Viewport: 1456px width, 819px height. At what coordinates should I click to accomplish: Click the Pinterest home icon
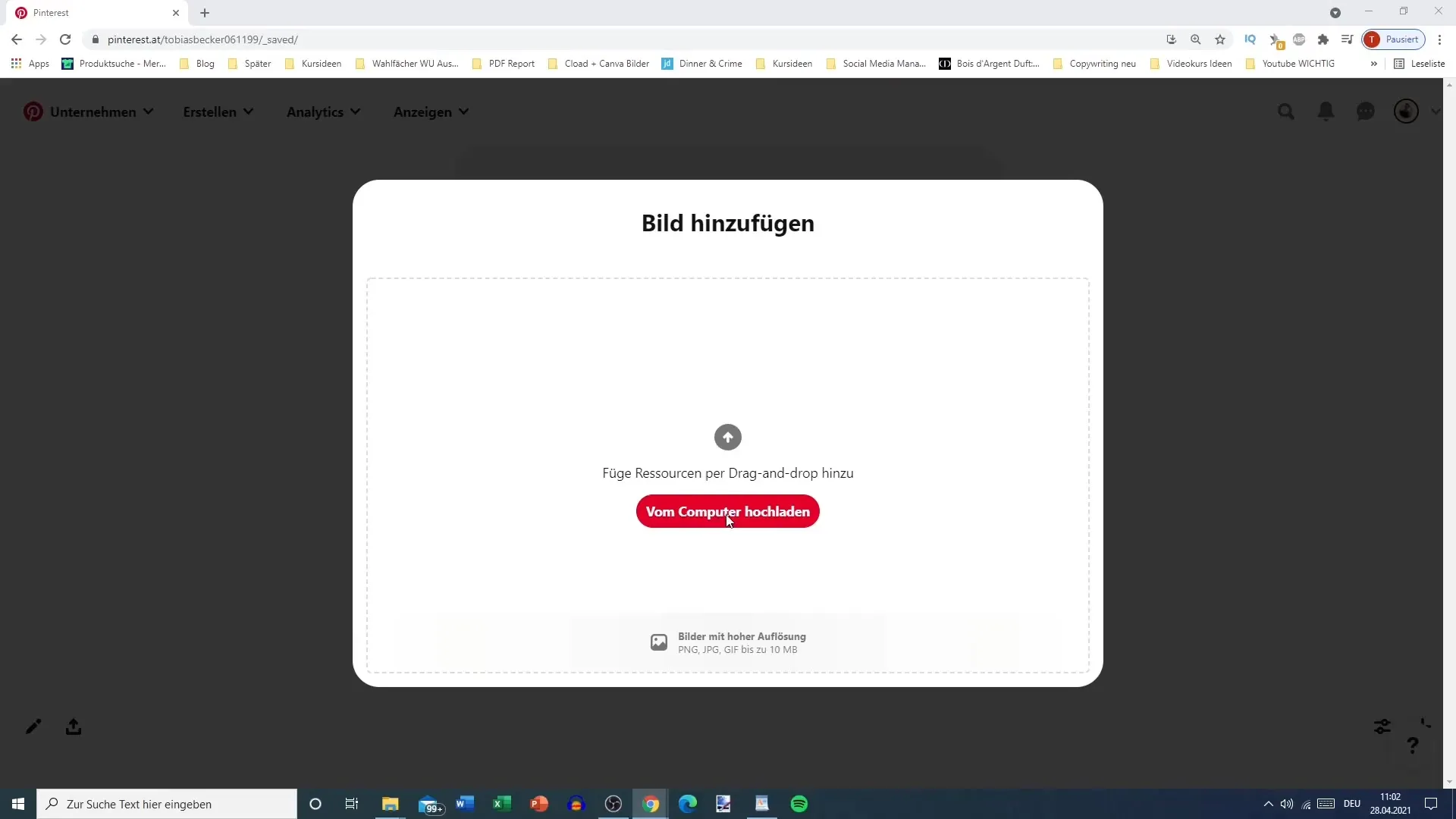pos(33,111)
